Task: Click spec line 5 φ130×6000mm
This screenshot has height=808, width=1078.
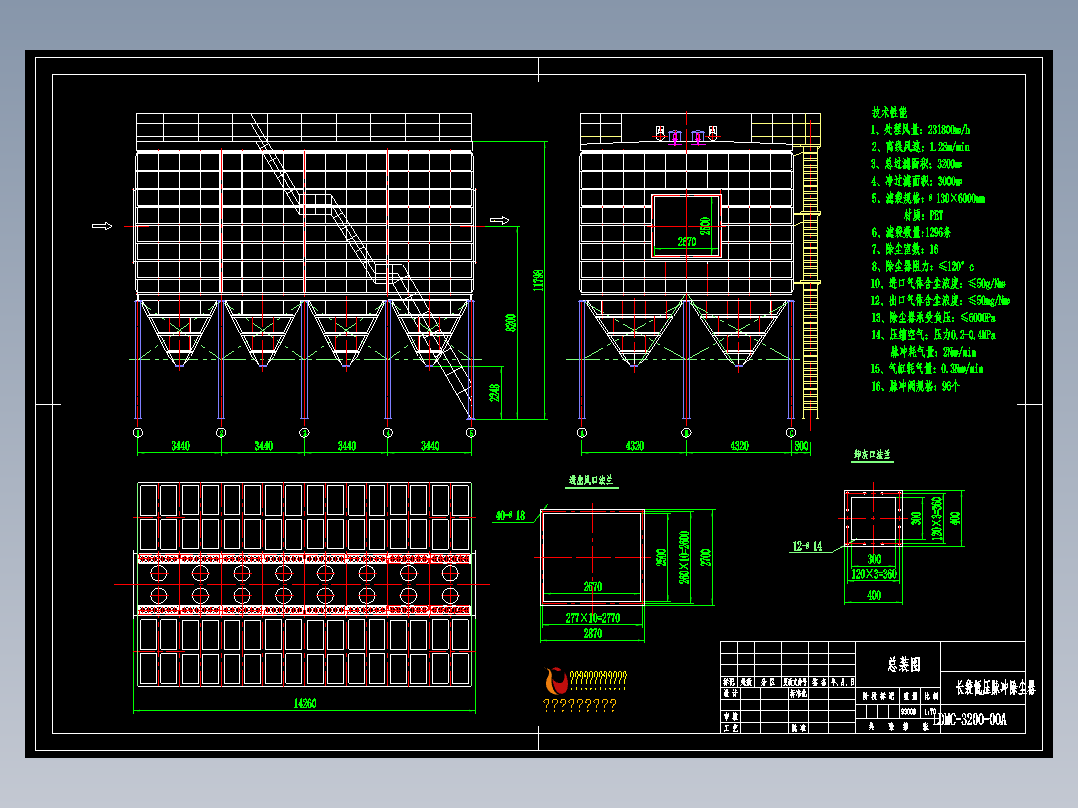Action: coord(928,198)
